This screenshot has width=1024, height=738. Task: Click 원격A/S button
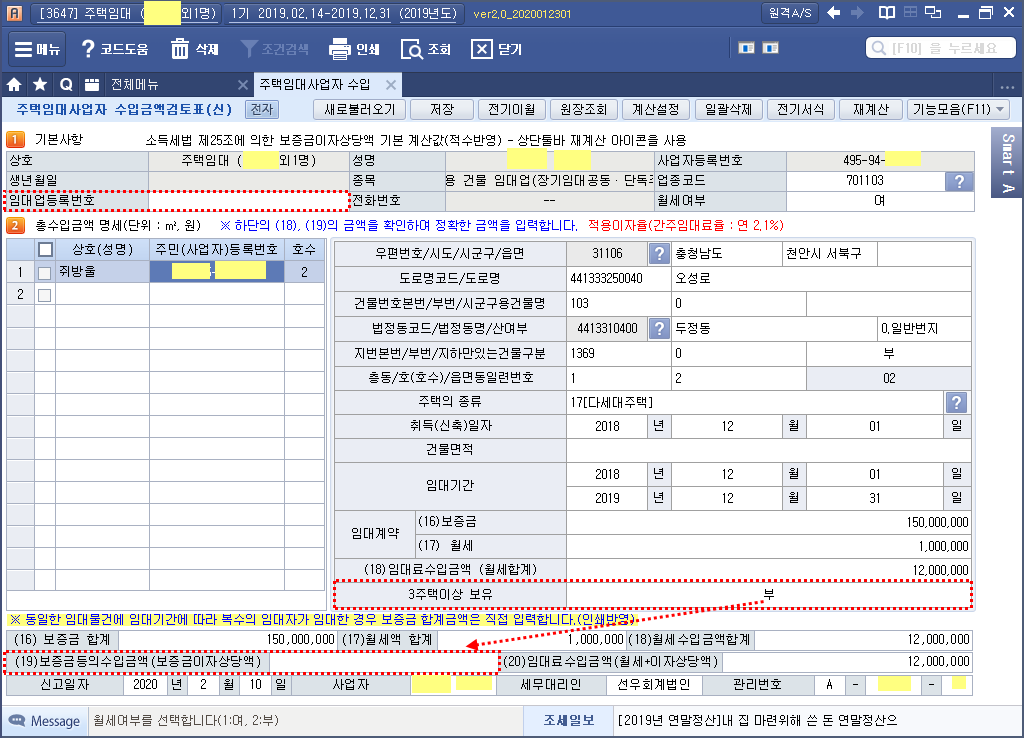[x=790, y=13]
